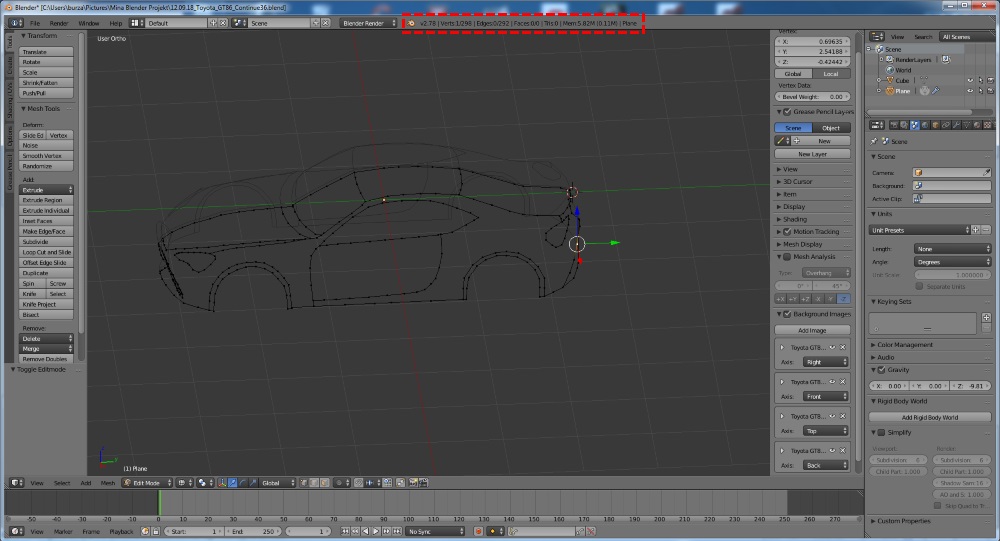Click the record auto-keyframe red button

478,531
